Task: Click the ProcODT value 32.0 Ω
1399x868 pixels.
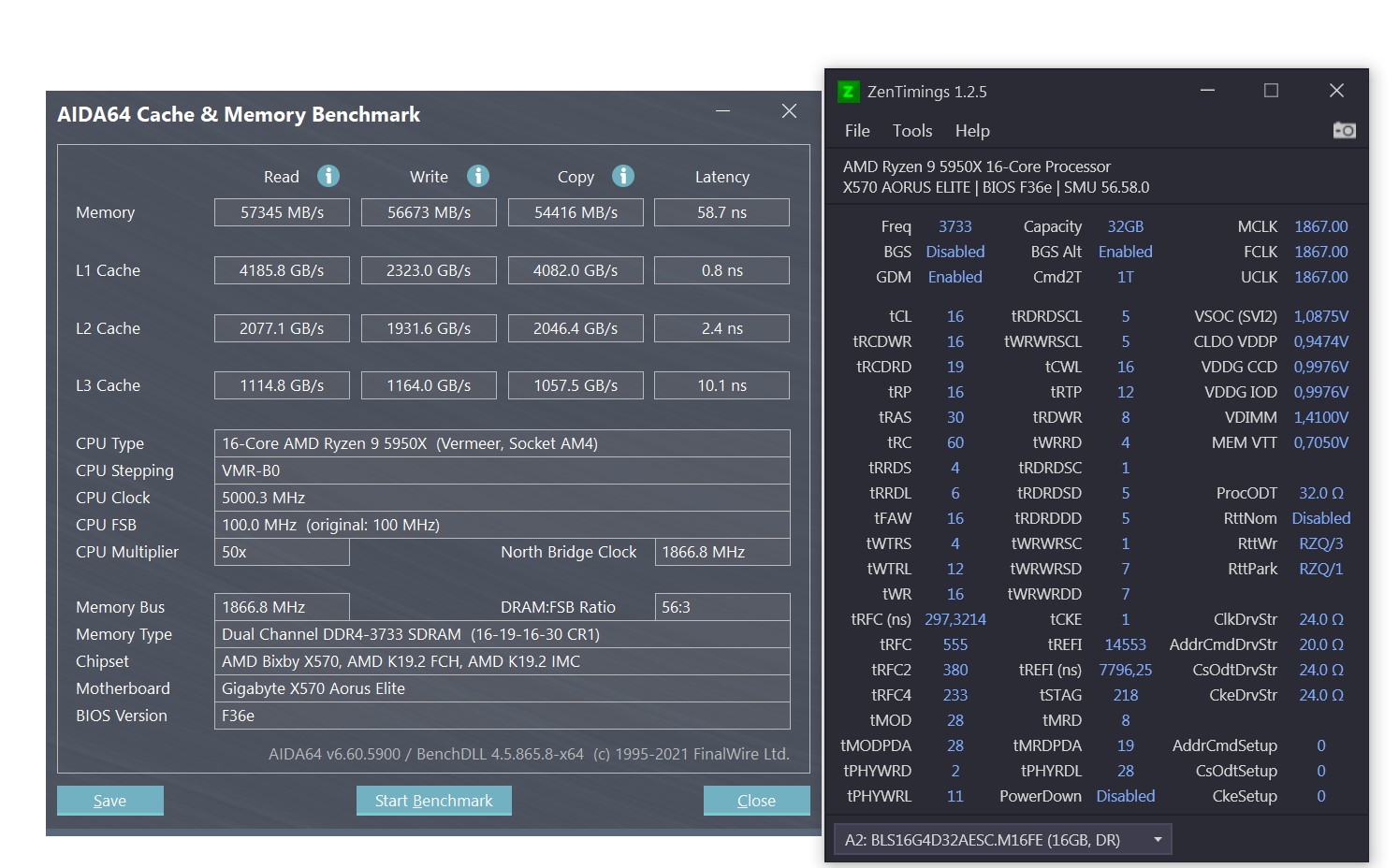Action: 1320,493
